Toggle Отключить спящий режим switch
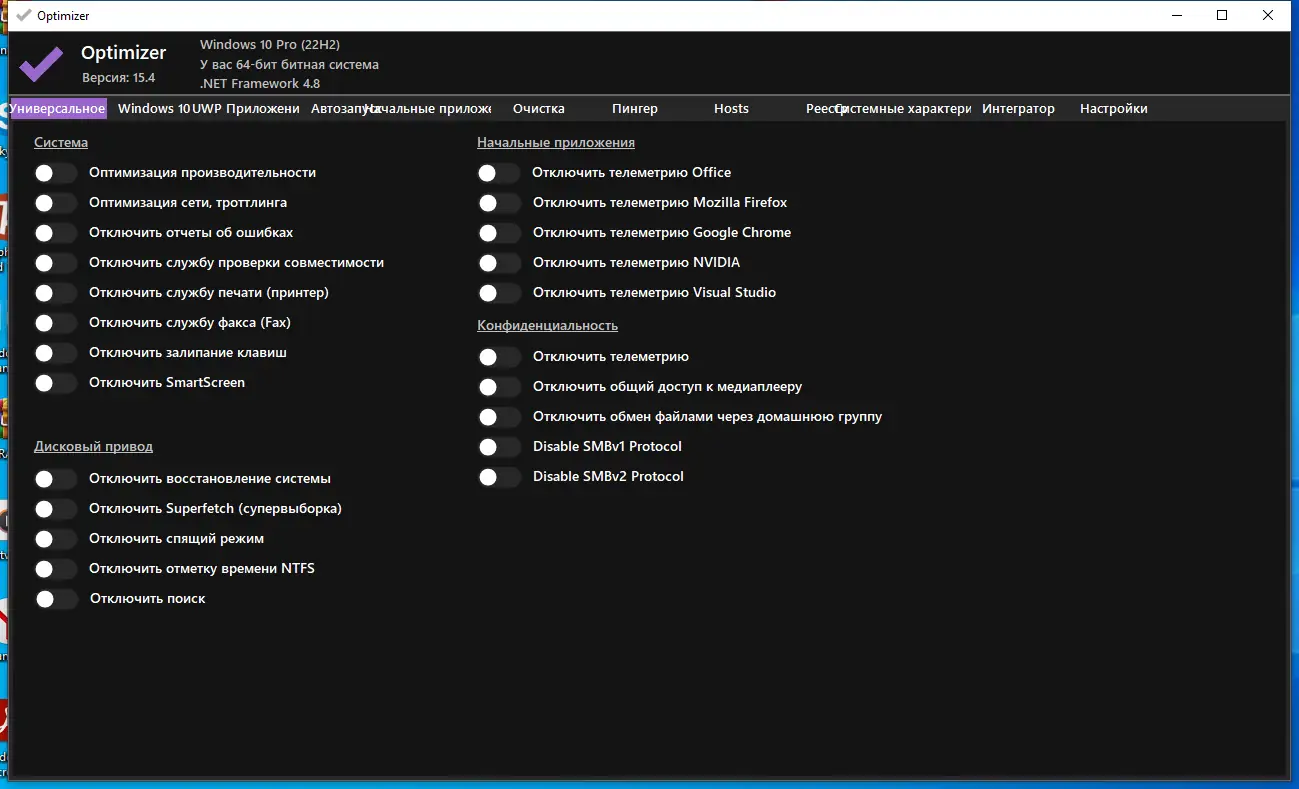 click(x=55, y=539)
